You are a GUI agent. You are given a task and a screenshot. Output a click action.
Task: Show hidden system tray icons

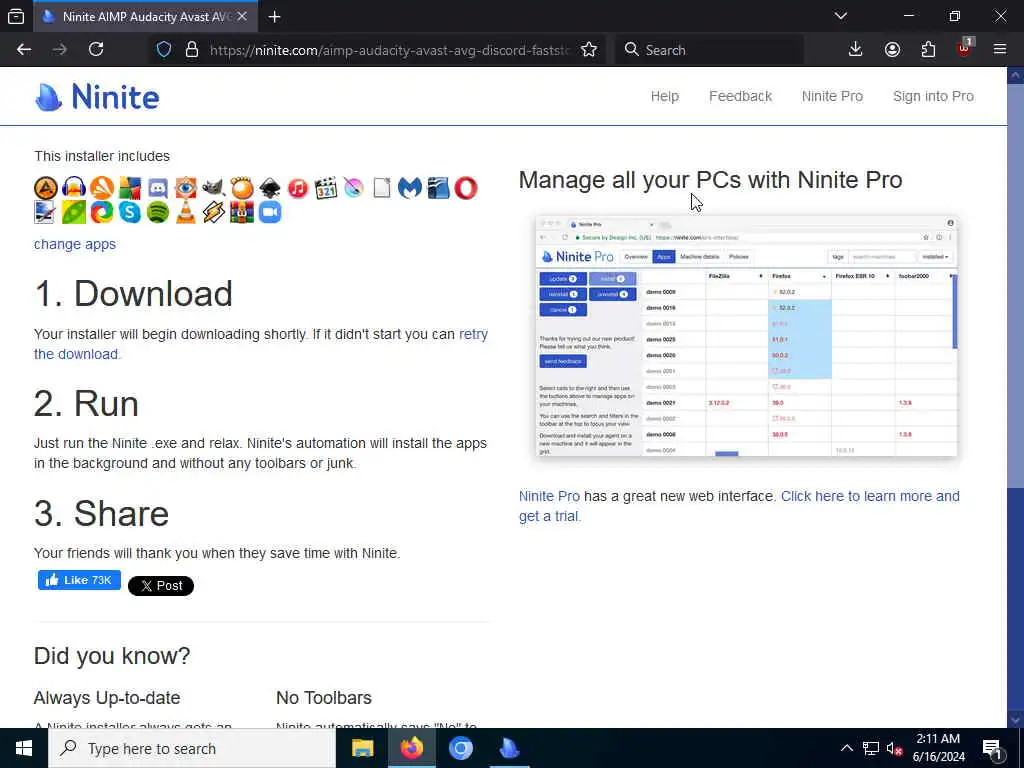(846, 748)
